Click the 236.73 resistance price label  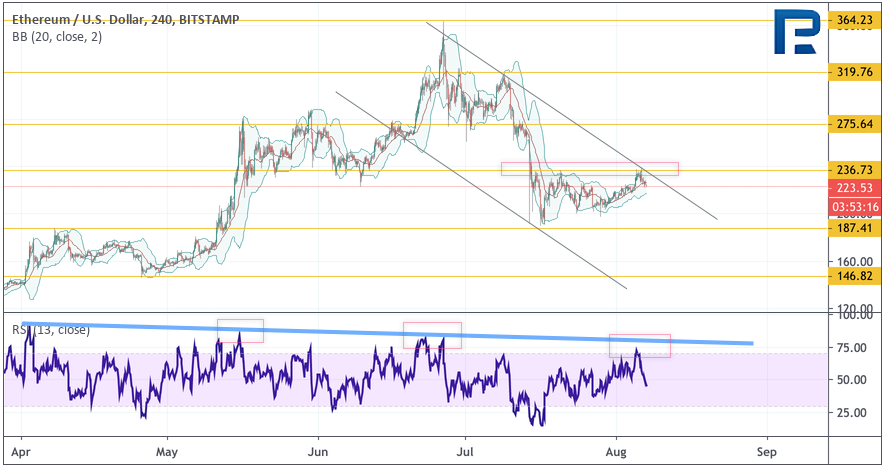tap(853, 171)
